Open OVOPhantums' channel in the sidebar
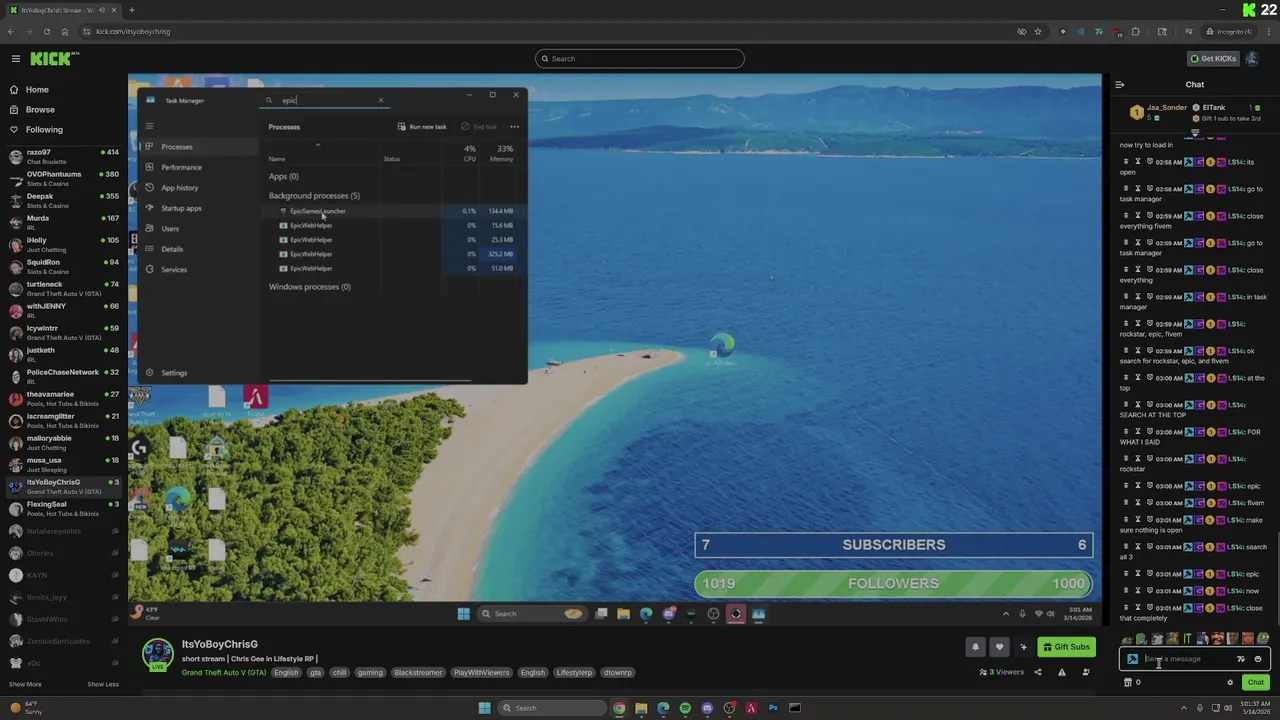The image size is (1280, 720). pos(62,178)
